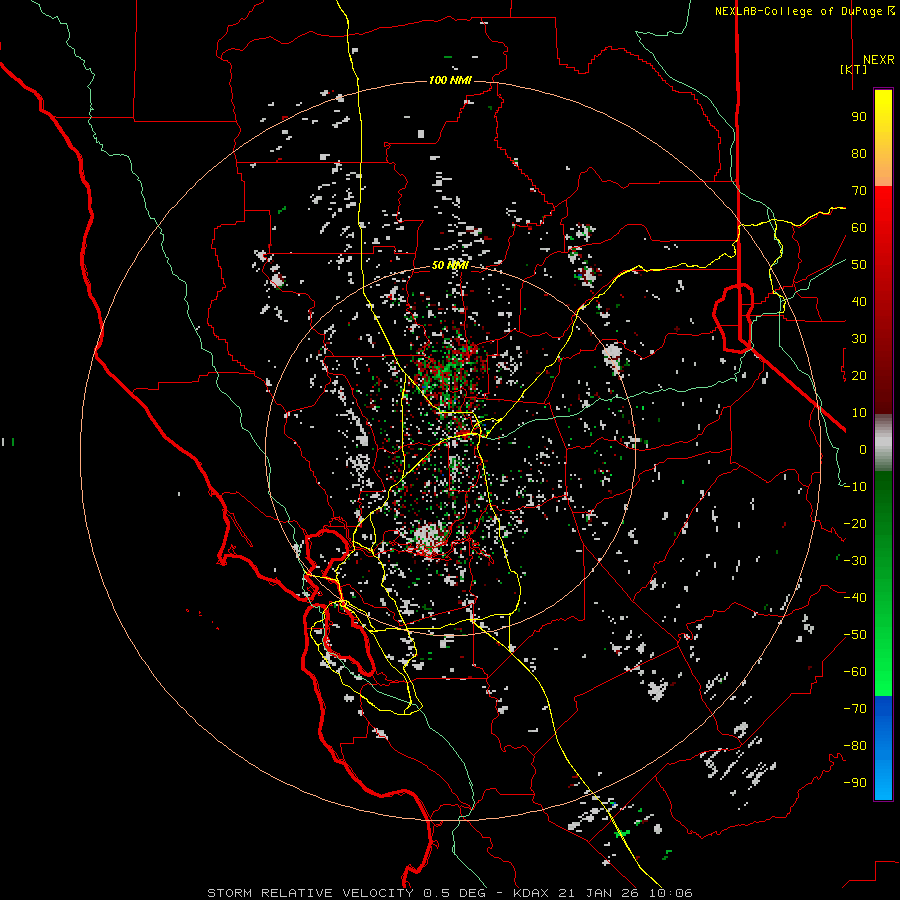Click the -10 value on velocity scale
Image resolution: width=900 pixels, height=900 pixels.
tap(855, 487)
